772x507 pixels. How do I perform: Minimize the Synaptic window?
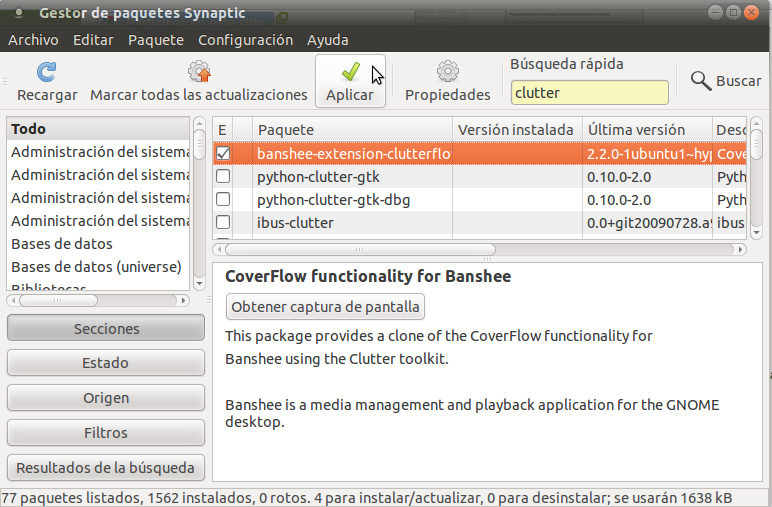click(x=715, y=13)
